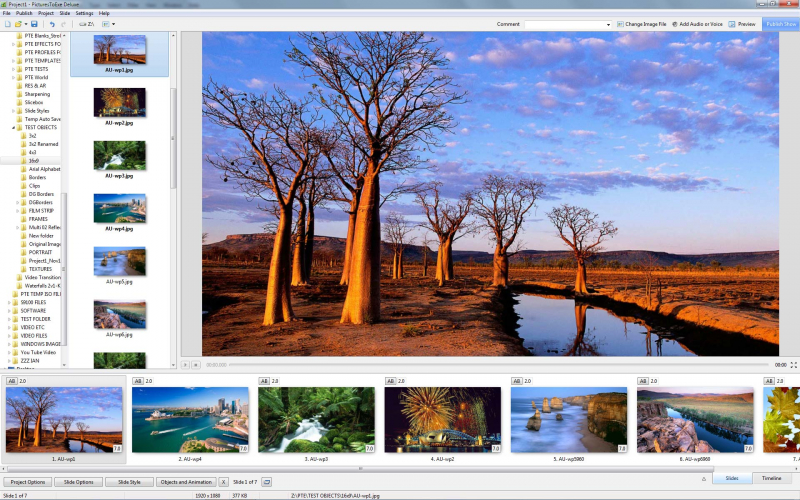This screenshot has height=500, width=800.
Task: Click the Redo arrow icon
Action: (63, 24)
